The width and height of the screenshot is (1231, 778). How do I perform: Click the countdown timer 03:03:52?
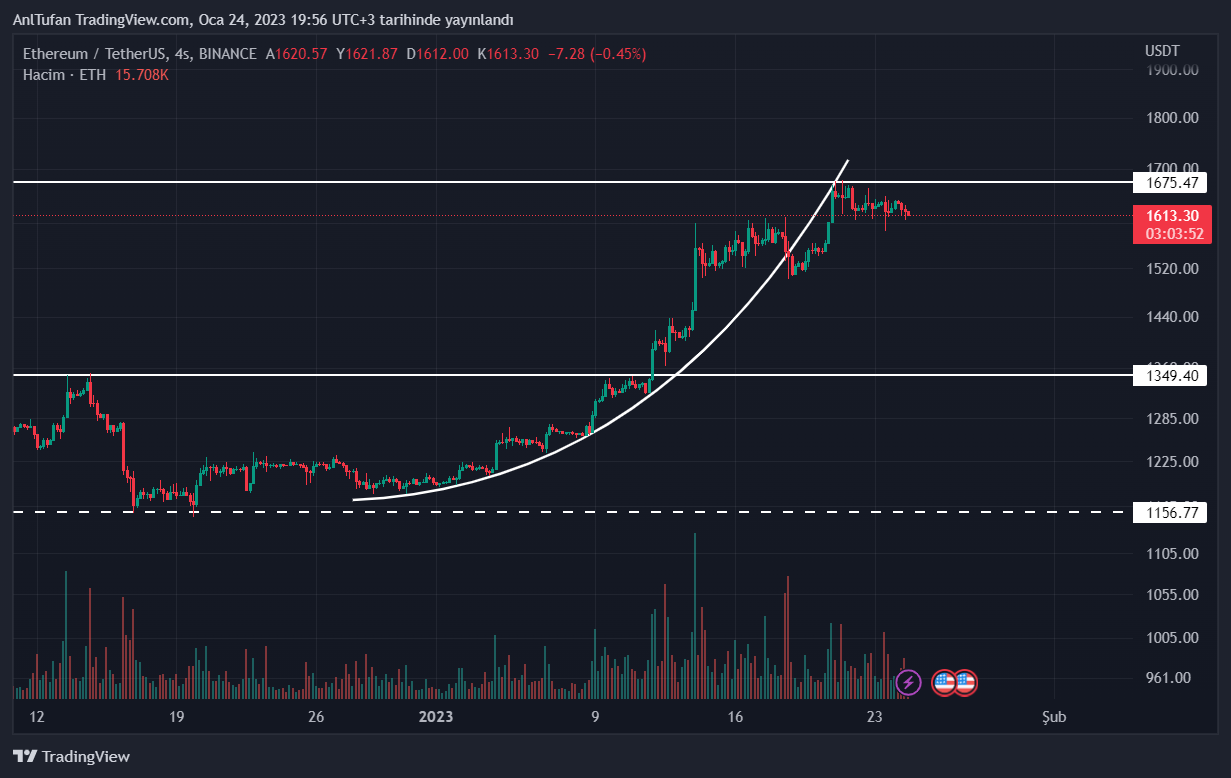[x=1172, y=234]
